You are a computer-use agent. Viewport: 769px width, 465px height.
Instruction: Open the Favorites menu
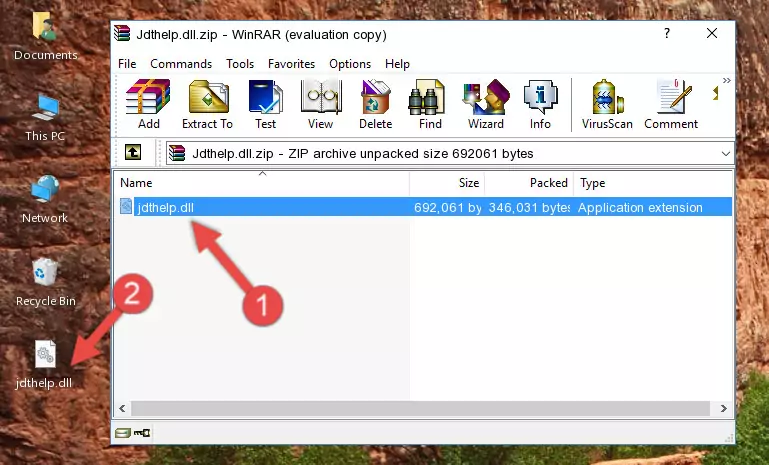(291, 64)
